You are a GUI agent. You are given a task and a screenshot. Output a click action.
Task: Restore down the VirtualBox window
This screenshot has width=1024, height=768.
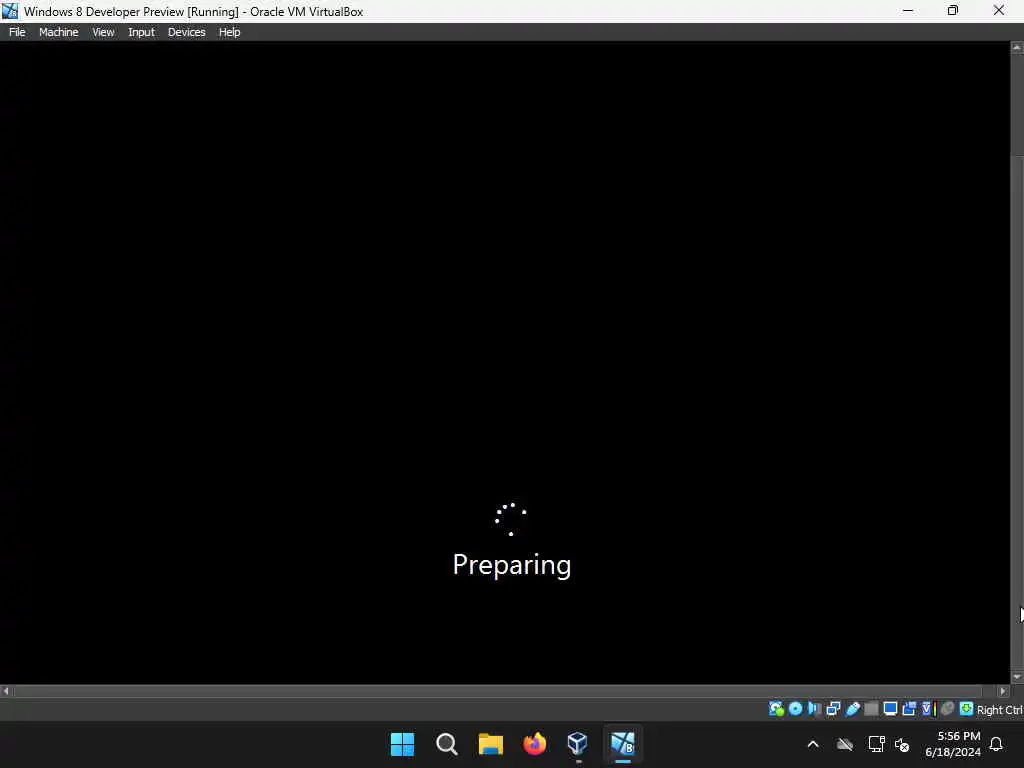pos(953,10)
